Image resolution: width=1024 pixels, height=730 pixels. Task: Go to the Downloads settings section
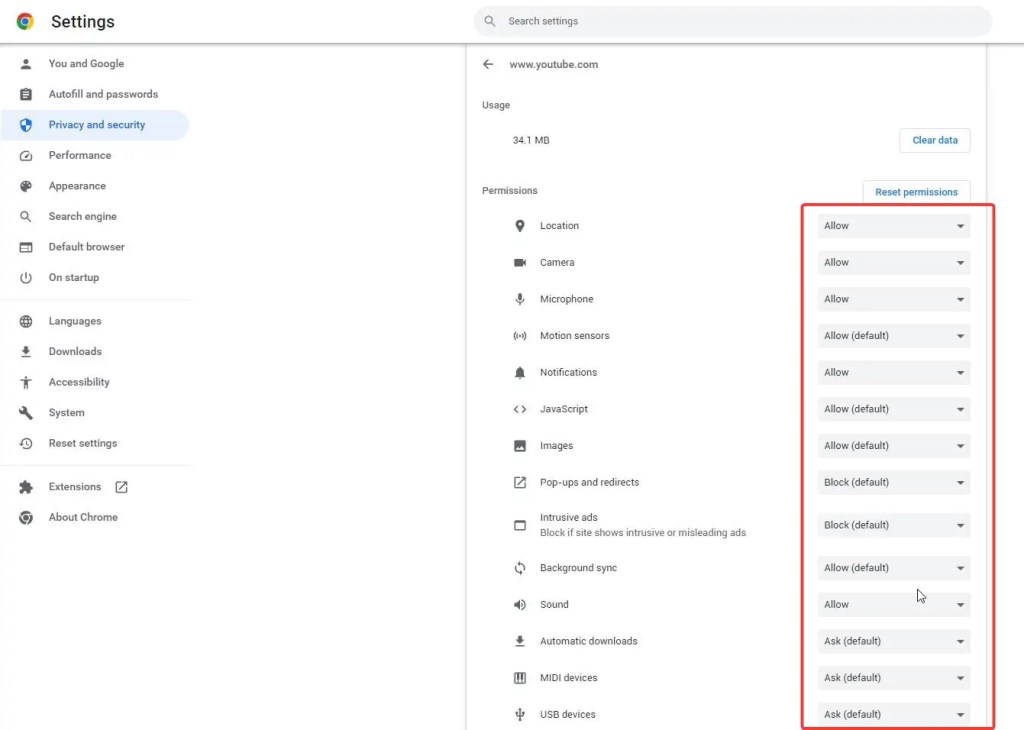pos(75,352)
